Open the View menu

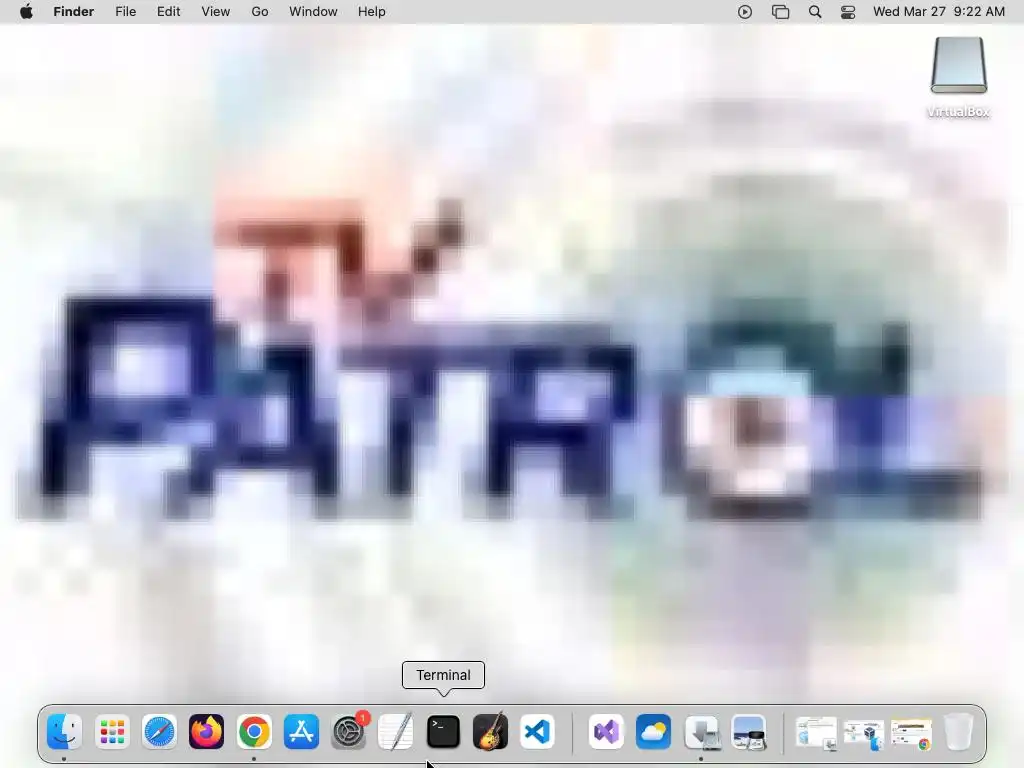pyautogui.click(x=216, y=12)
